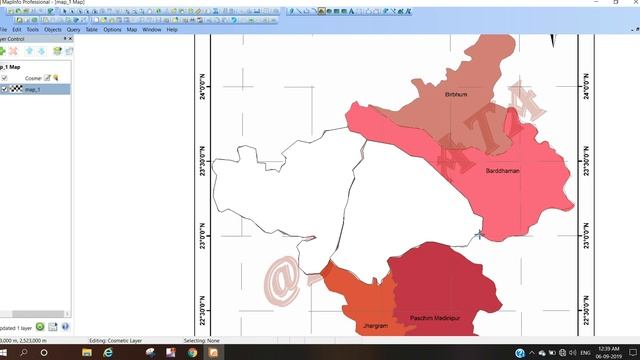640x360 pixels.
Task: Open the Tools menu
Action: pos(33,30)
